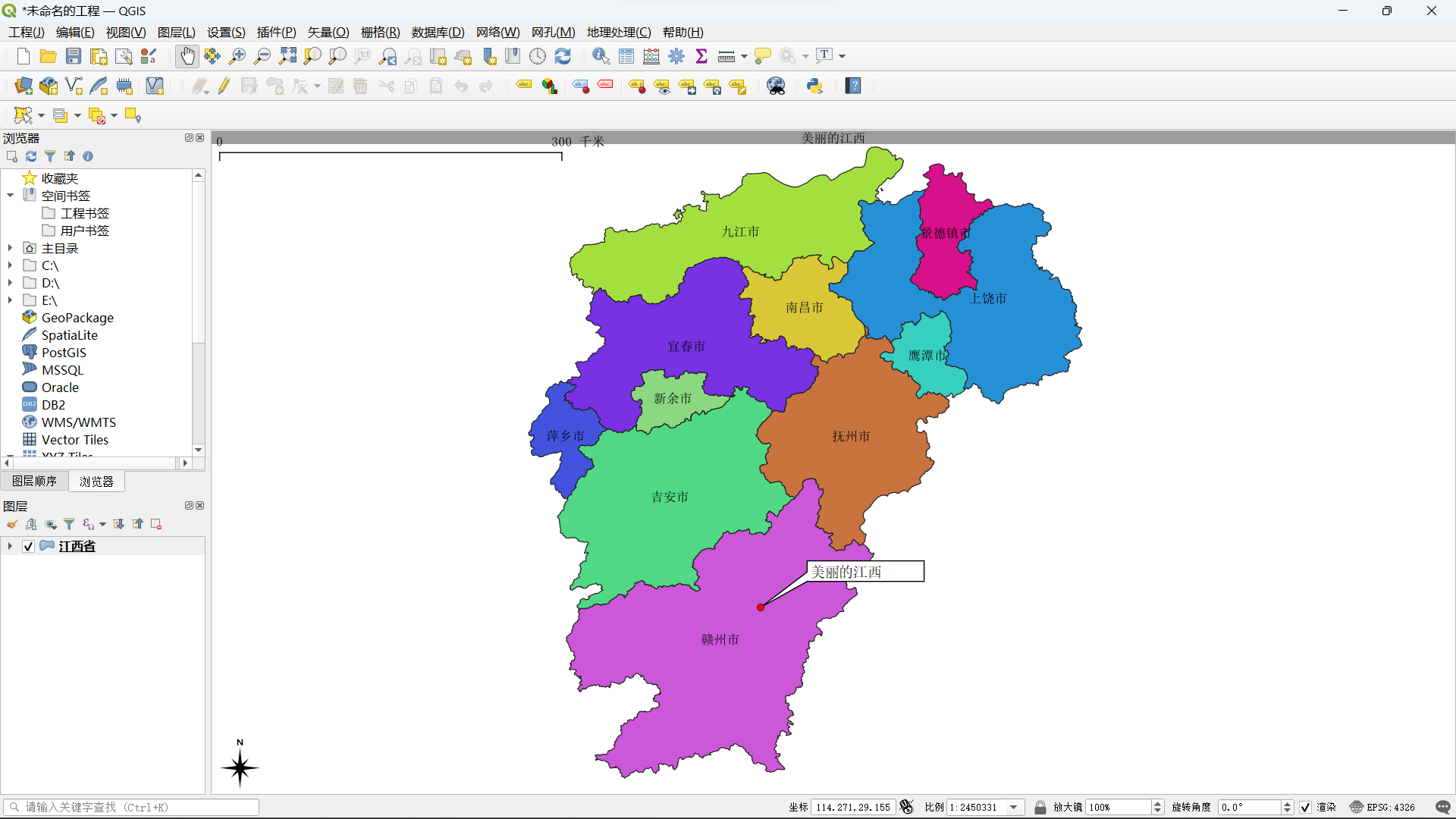The width and height of the screenshot is (1456, 819).
Task: Open a project via the yellow folder icon
Action: pos(49,56)
